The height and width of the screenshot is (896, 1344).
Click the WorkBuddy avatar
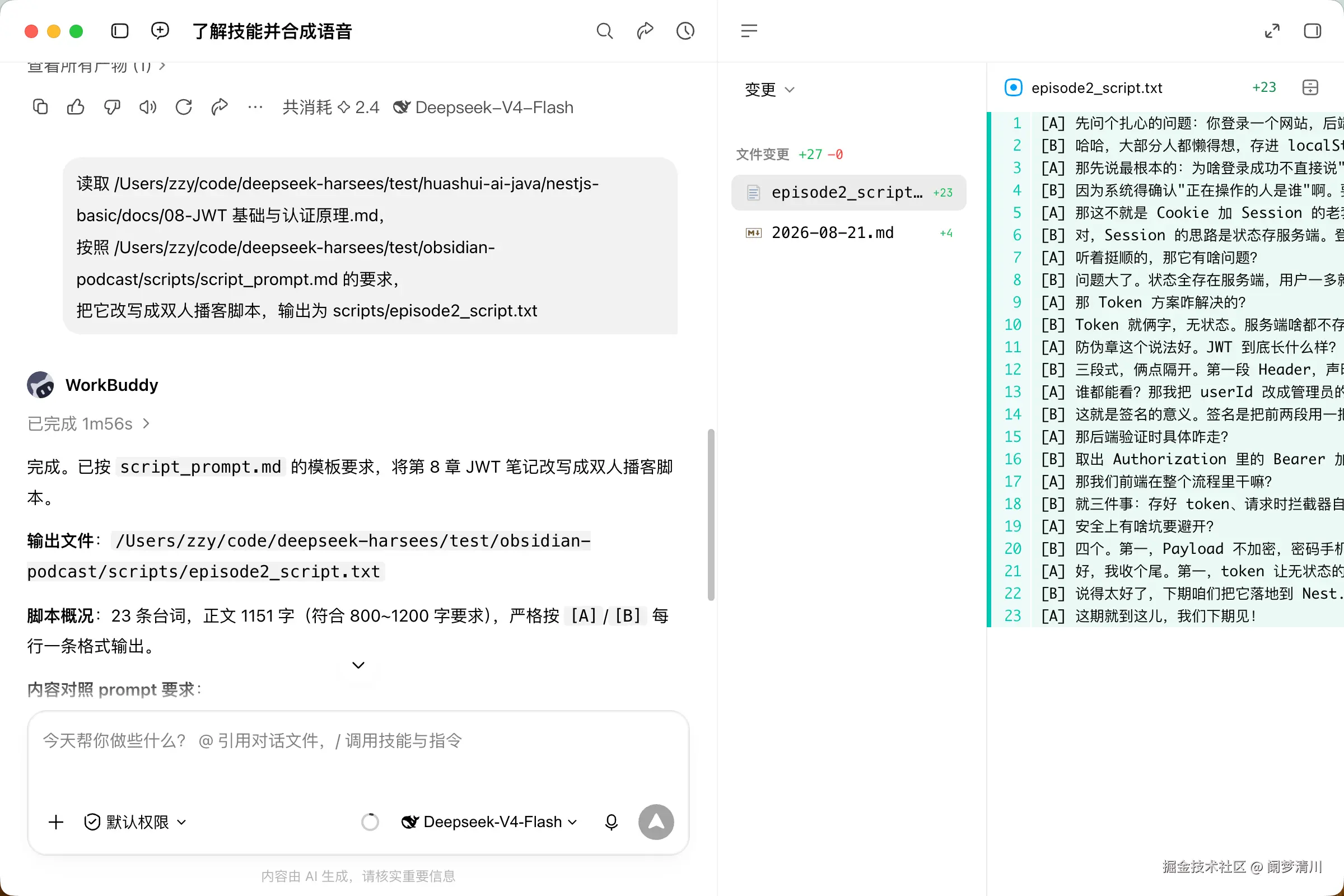tap(40, 385)
